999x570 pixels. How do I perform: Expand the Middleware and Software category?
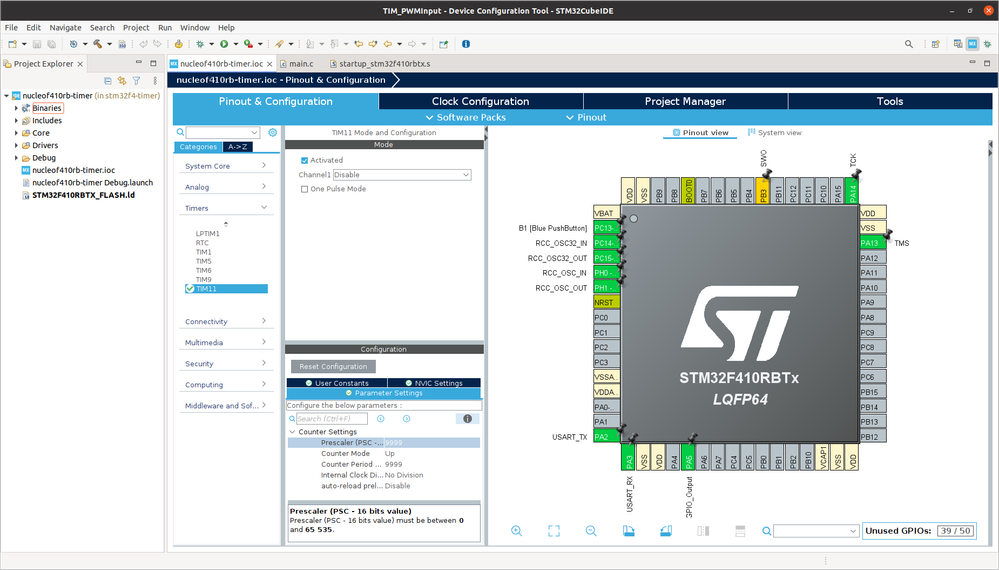(x=226, y=405)
